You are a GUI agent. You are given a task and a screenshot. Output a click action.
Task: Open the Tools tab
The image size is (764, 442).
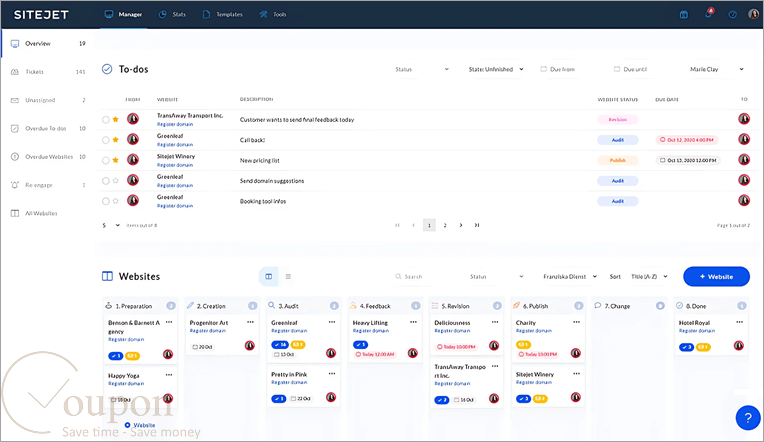[x=273, y=15]
